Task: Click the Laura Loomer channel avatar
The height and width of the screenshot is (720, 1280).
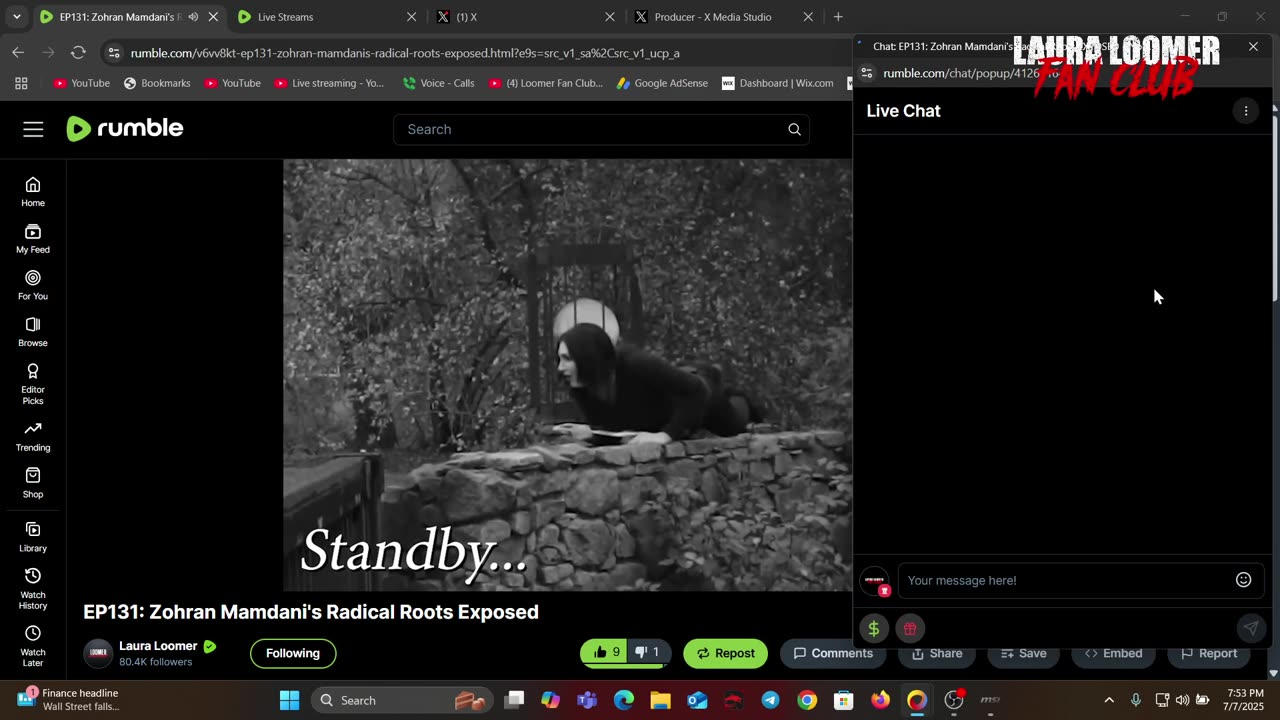Action: [98, 653]
